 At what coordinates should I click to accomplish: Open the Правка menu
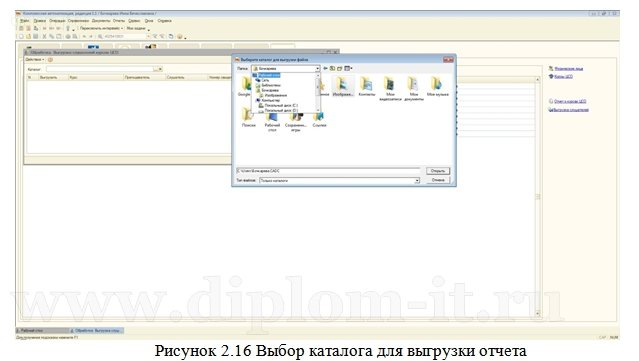(x=40, y=21)
